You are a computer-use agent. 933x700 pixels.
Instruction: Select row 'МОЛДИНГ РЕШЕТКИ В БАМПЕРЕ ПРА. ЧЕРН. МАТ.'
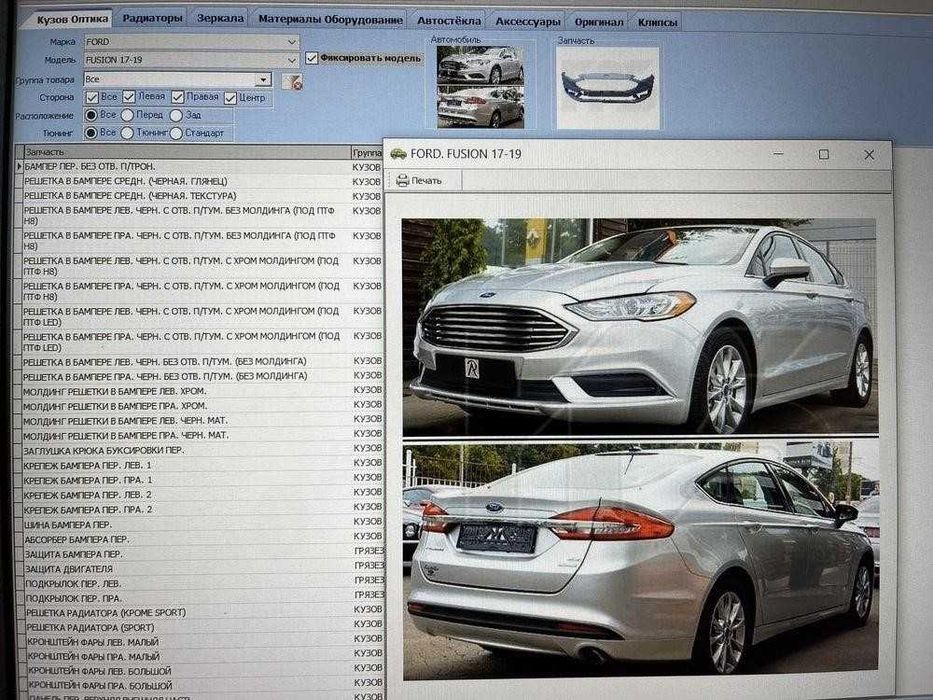pyautogui.click(x=201, y=435)
